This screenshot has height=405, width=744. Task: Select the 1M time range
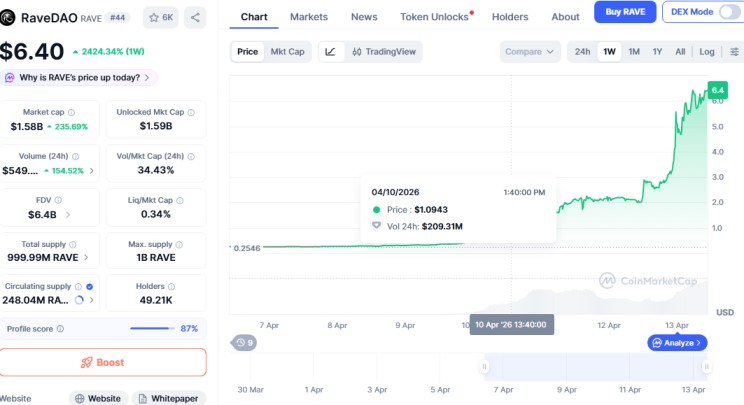coord(634,52)
